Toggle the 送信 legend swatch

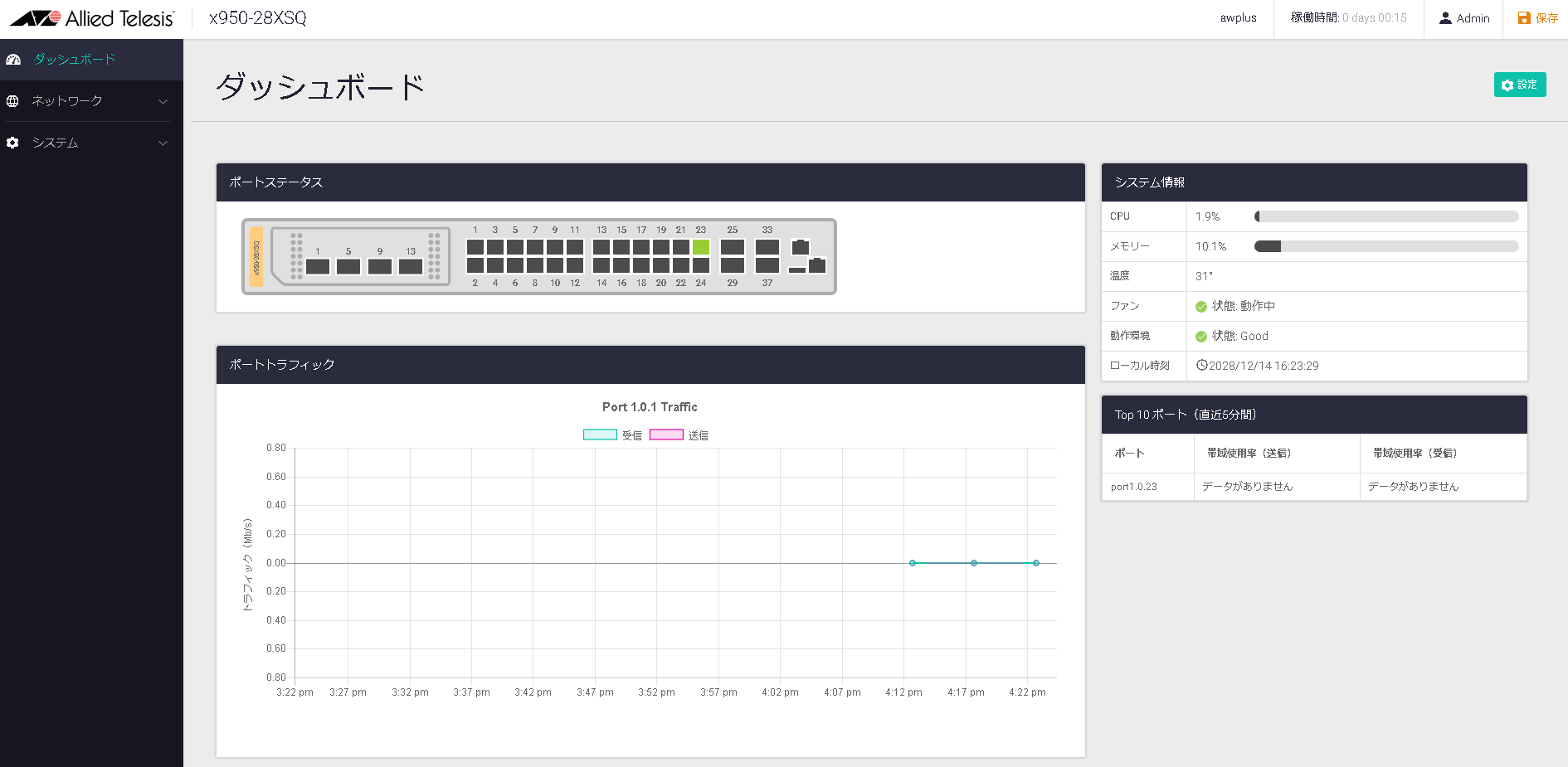666,434
